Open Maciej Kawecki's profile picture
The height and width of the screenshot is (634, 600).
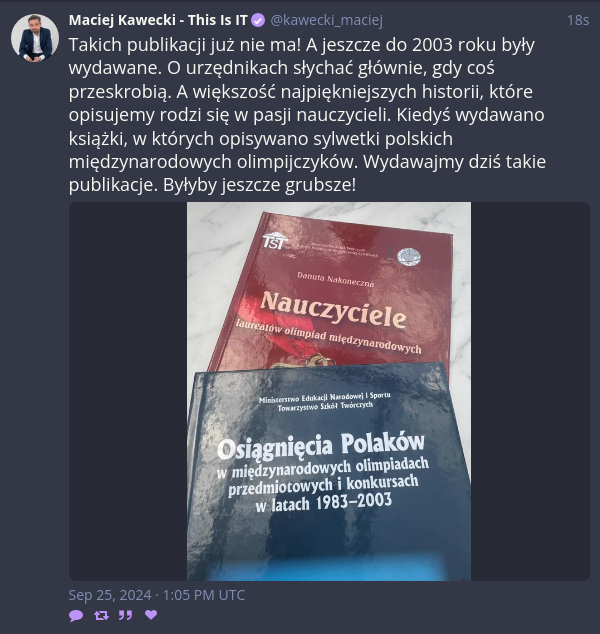[x=35, y=38]
